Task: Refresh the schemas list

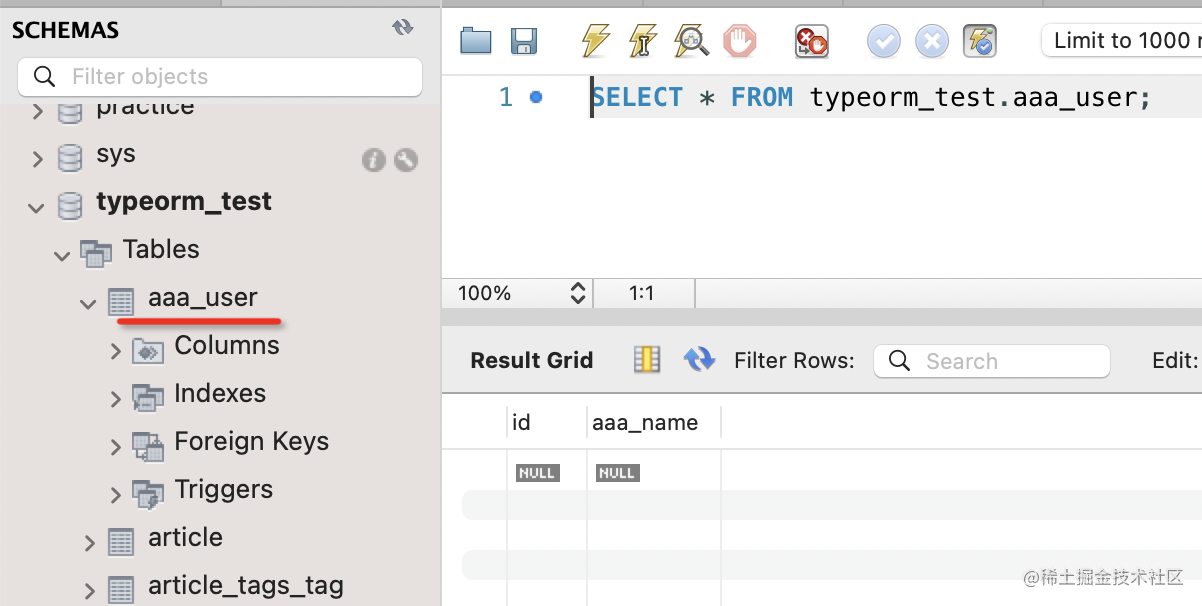Action: click(403, 28)
